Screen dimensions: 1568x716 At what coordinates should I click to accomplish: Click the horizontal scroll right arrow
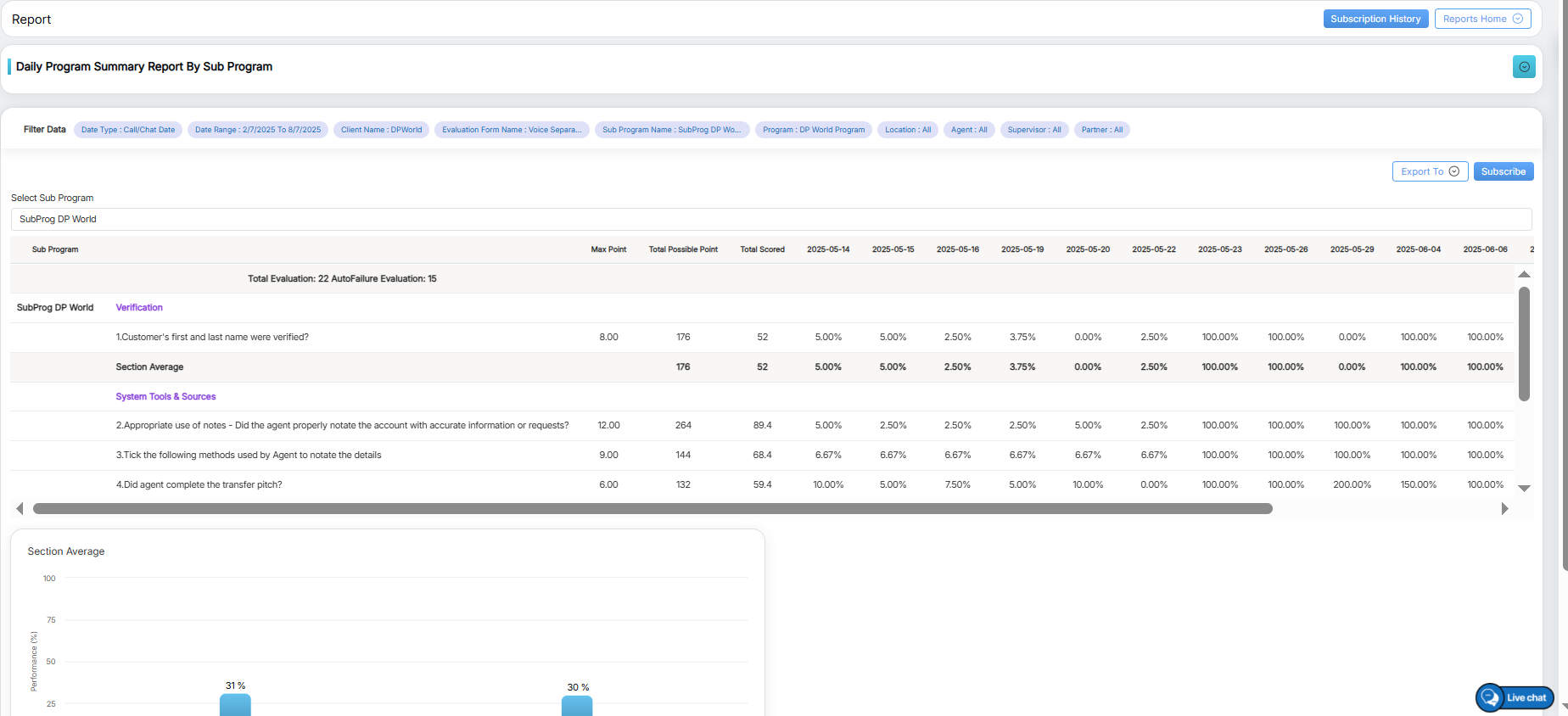(x=1504, y=509)
